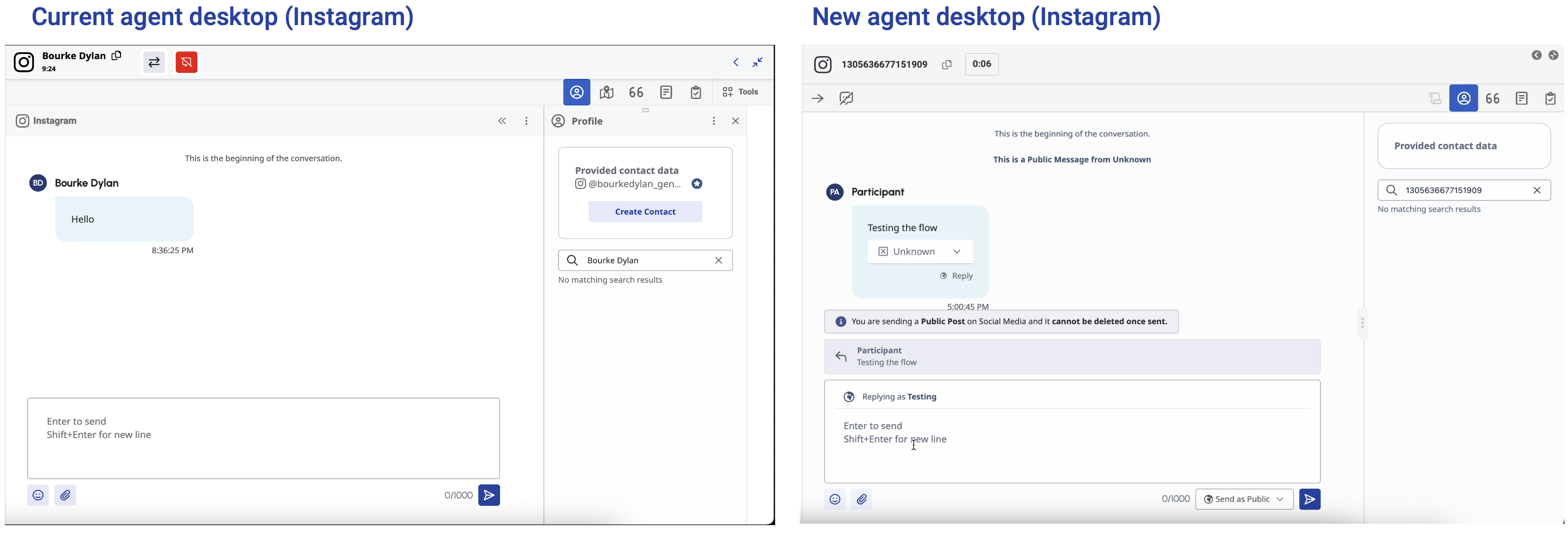Open the emoji picker in the left message composer
The width and height of the screenshot is (1568, 533).
click(x=38, y=495)
